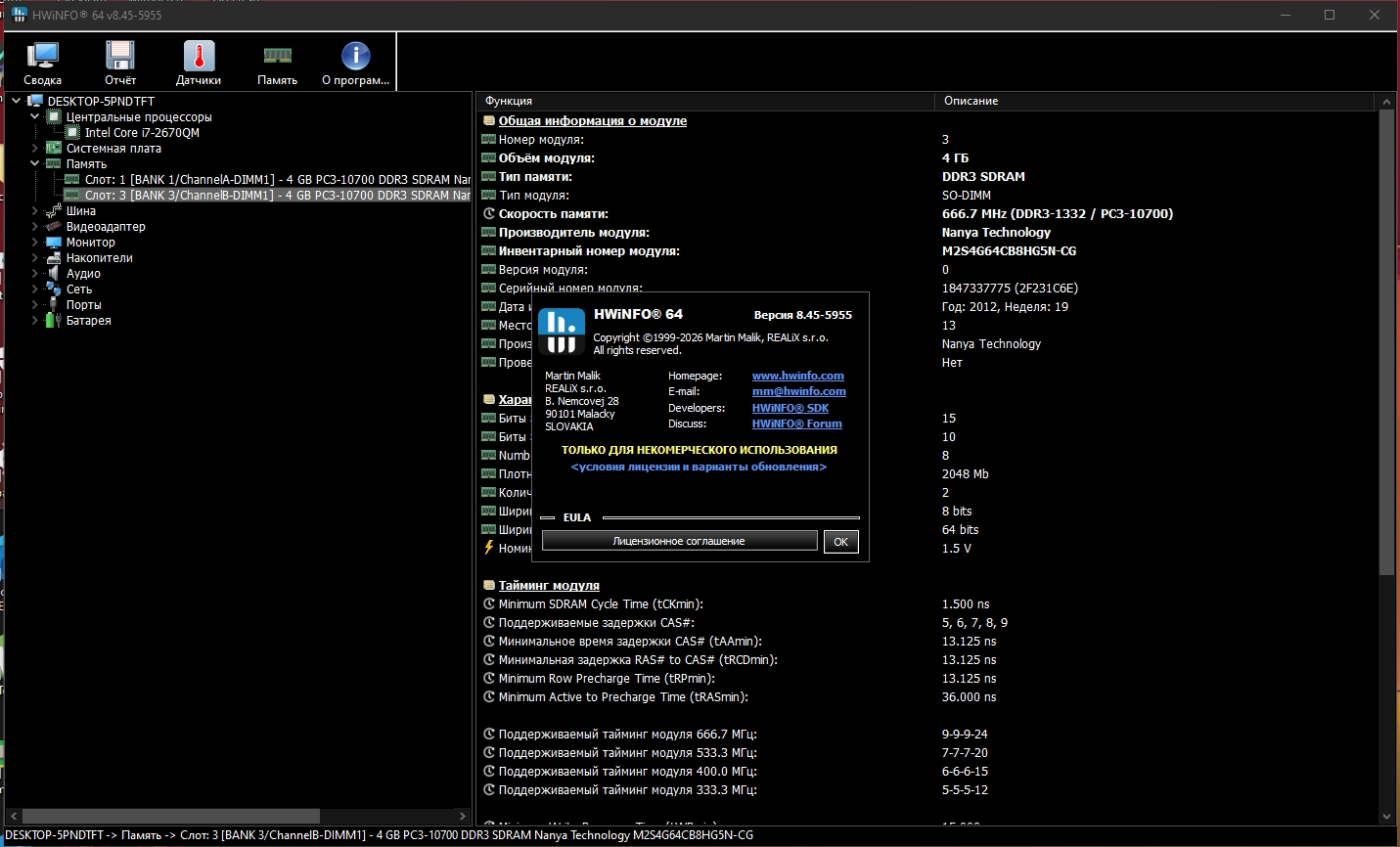The width and height of the screenshot is (1400, 847).
Task: Collapse the Память tree node
Action: tap(35, 163)
